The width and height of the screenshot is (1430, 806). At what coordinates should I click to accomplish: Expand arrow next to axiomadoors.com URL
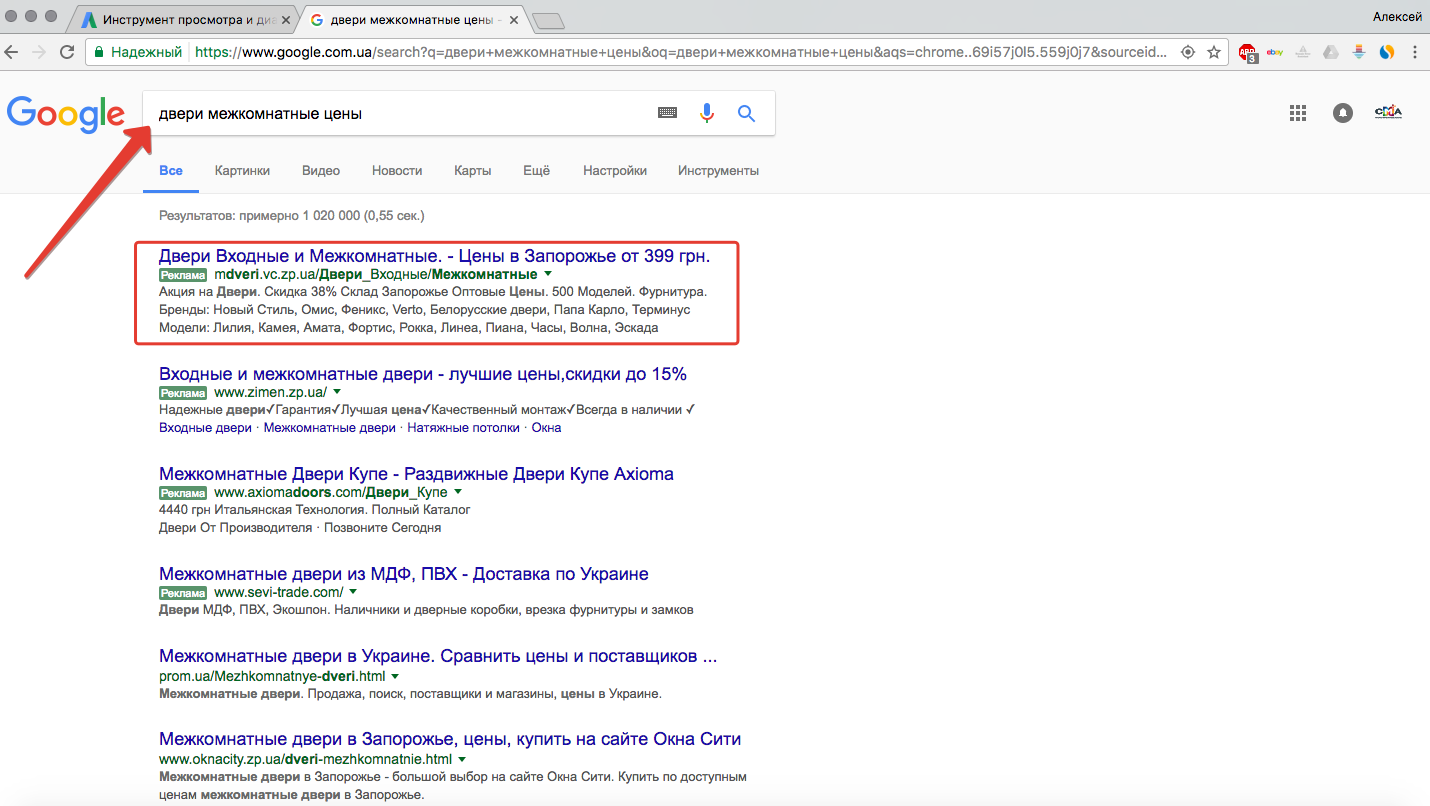pyautogui.click(x=458, y=492)
